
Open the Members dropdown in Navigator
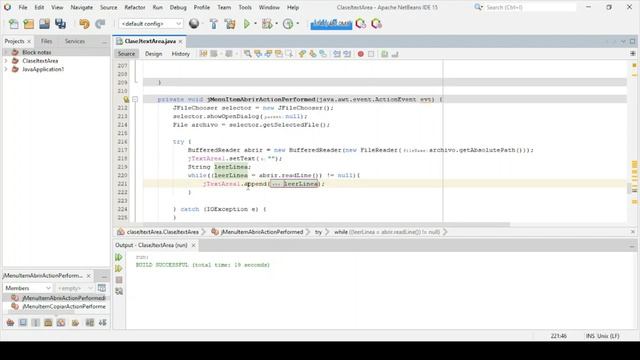[x=28, y=288]
